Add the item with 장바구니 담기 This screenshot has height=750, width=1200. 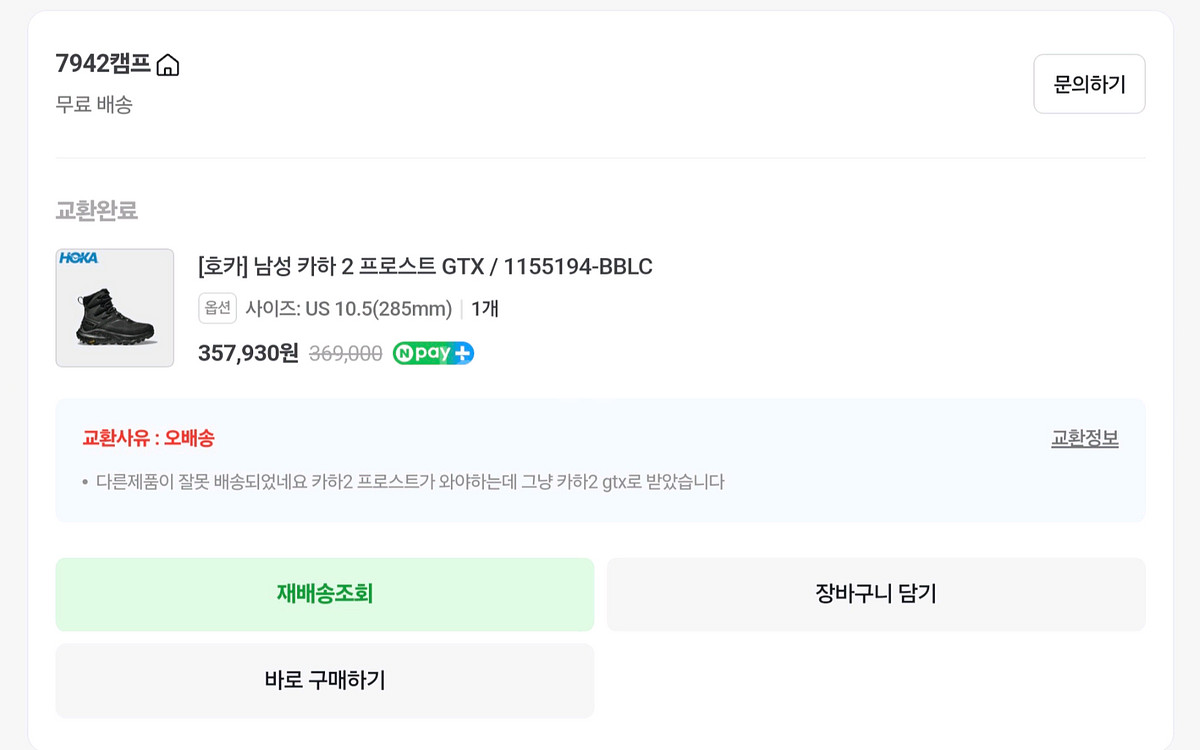click(875, 594)
